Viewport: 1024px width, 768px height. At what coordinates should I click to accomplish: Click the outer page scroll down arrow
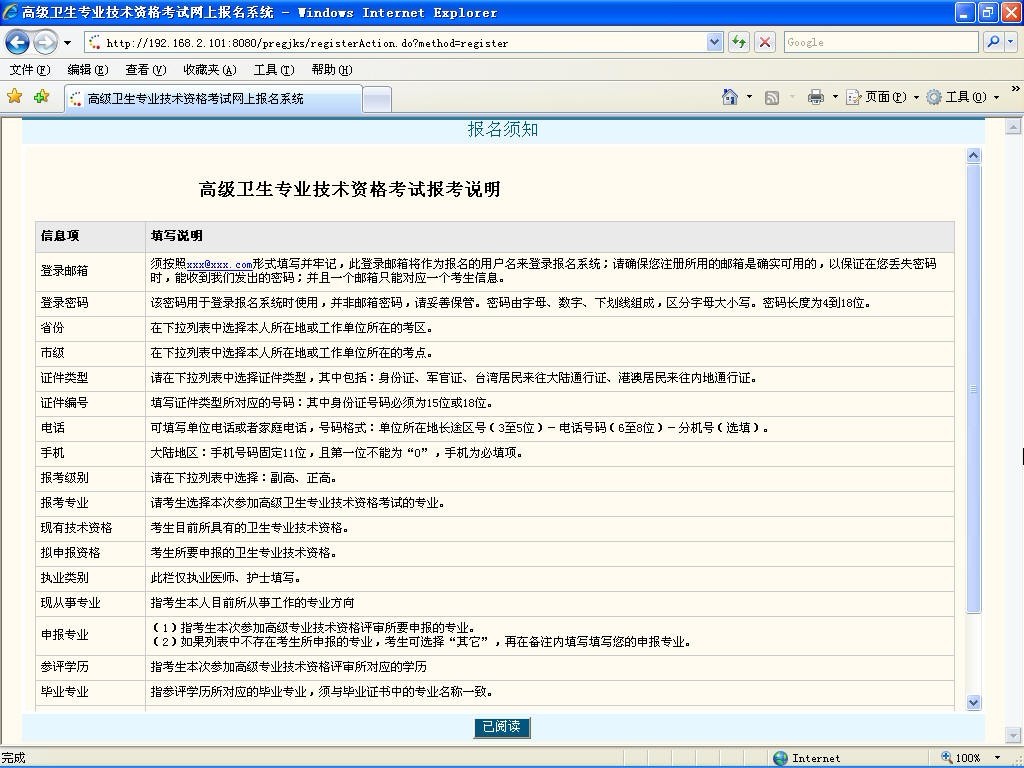tap(1013, 735)
